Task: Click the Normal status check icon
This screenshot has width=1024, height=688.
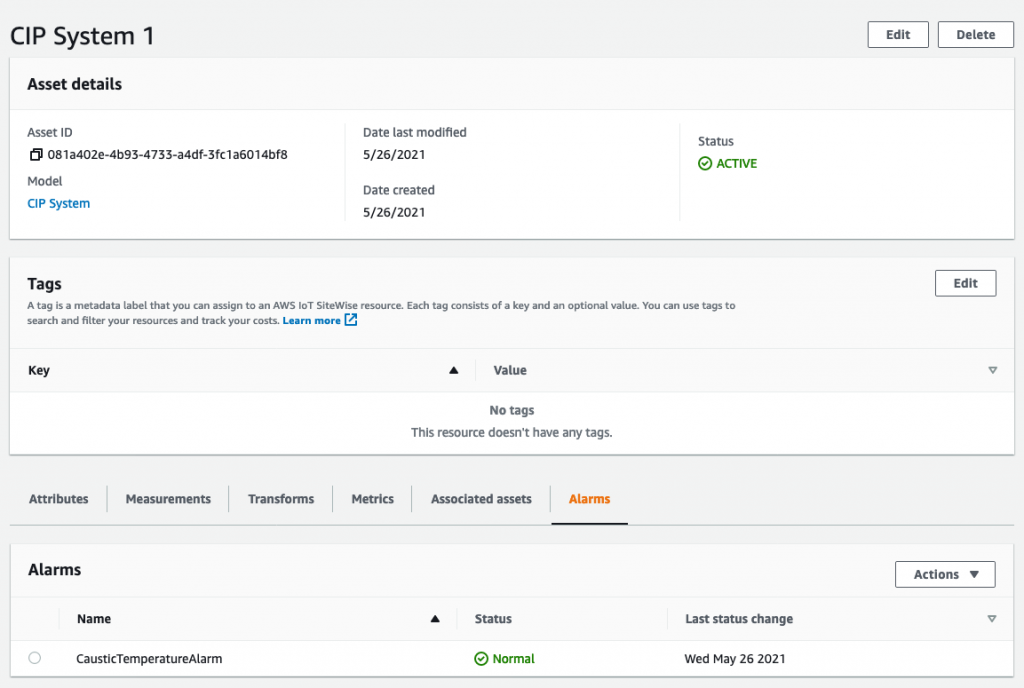Action: pyautogui.click(x=481, y=659)
